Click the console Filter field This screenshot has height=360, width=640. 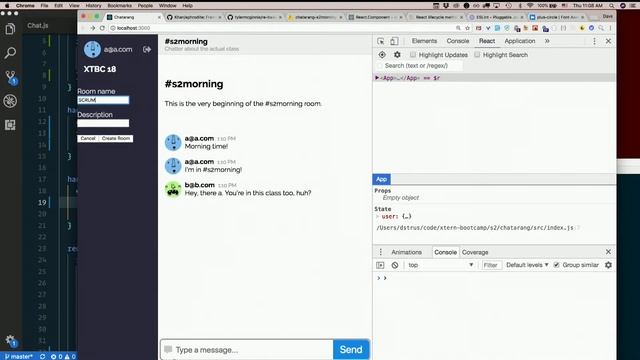click(x=491, y=265)
